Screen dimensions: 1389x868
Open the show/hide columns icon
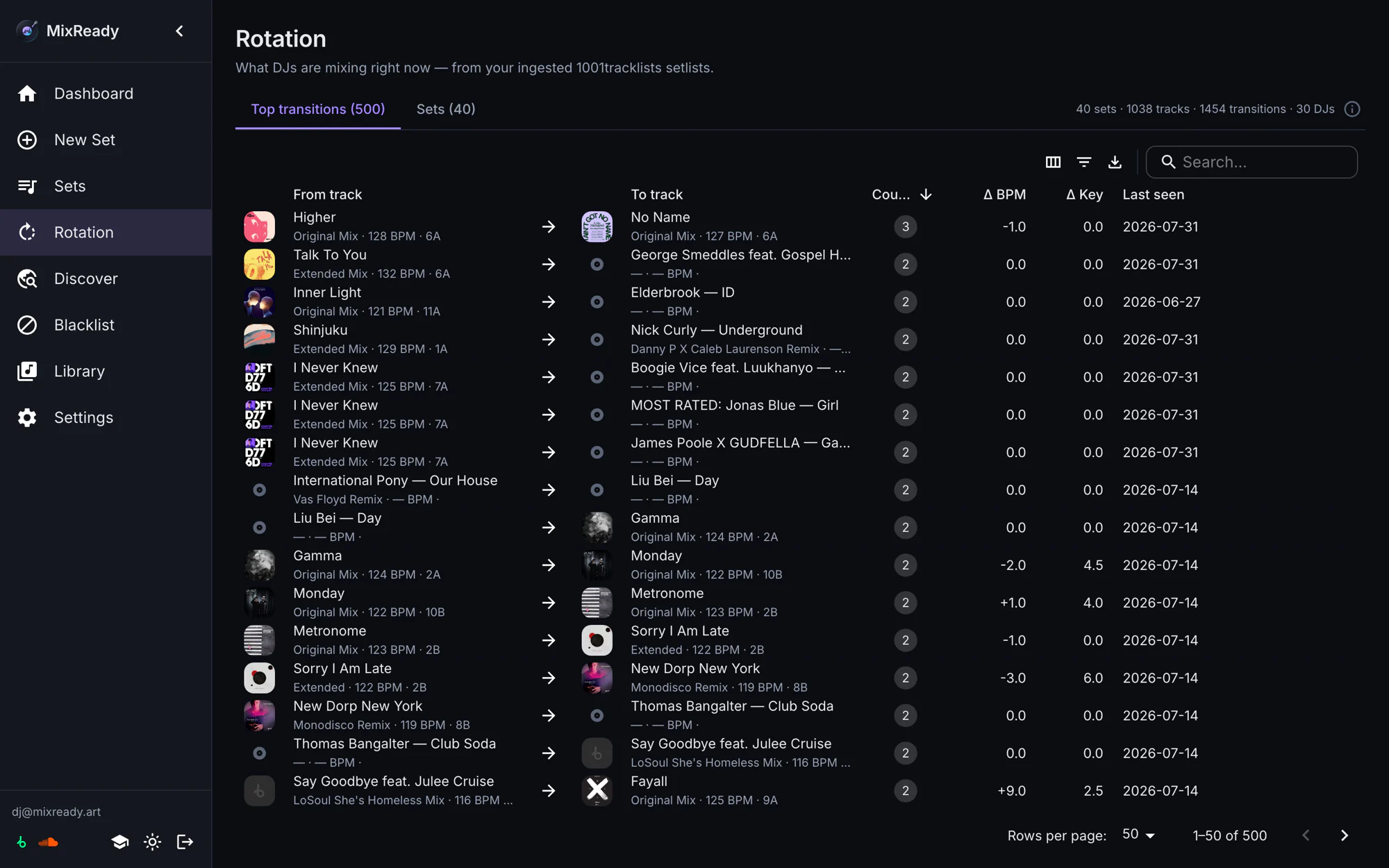pyautogui.click(x=1053, y=162)
